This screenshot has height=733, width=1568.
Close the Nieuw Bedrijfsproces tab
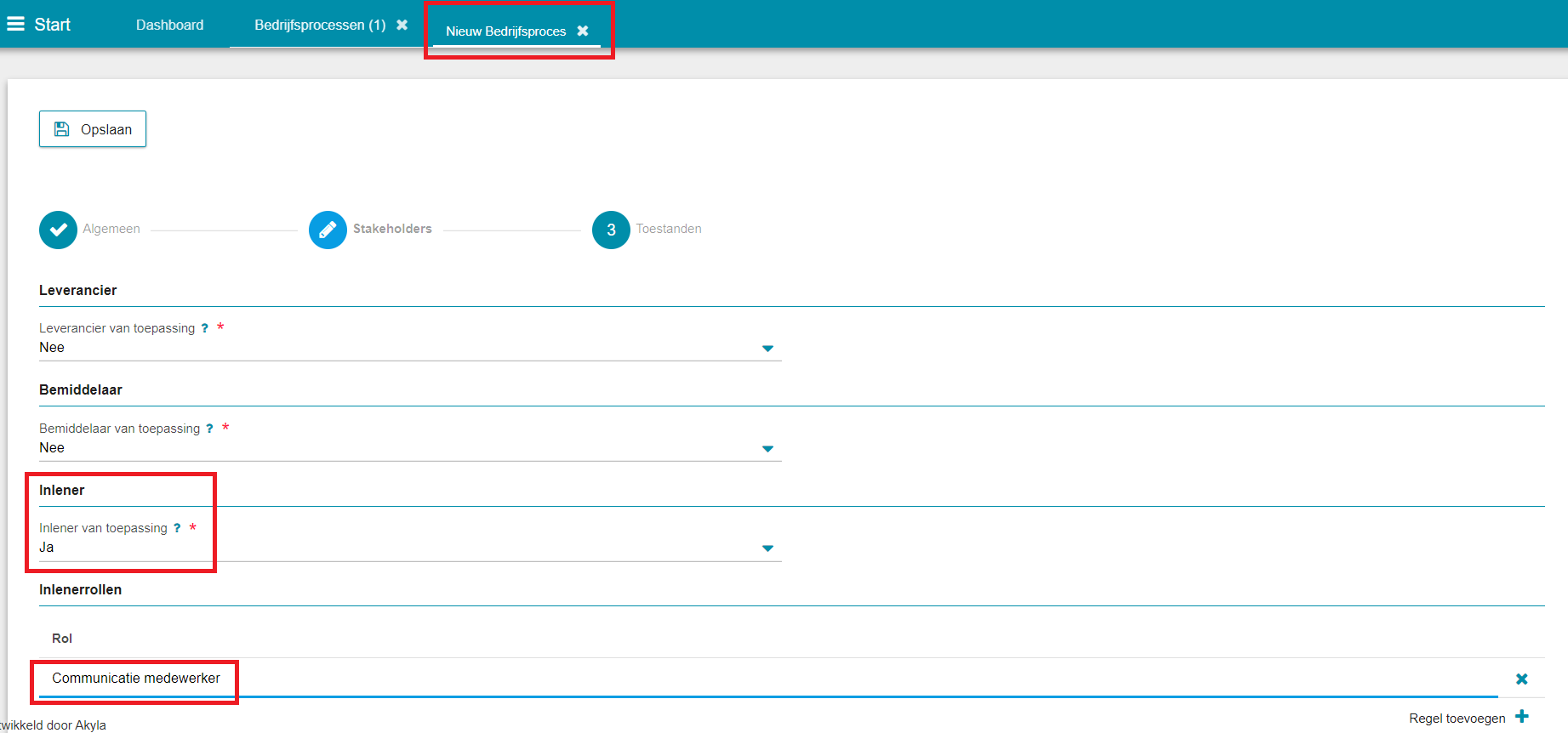[x=583, y=31]
